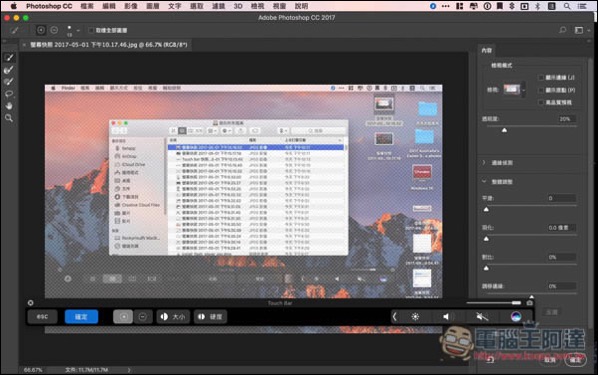Viewport: 598px width, 375px height.
Task: Close the Touch Bar window with its X icon
Action: 31,303
